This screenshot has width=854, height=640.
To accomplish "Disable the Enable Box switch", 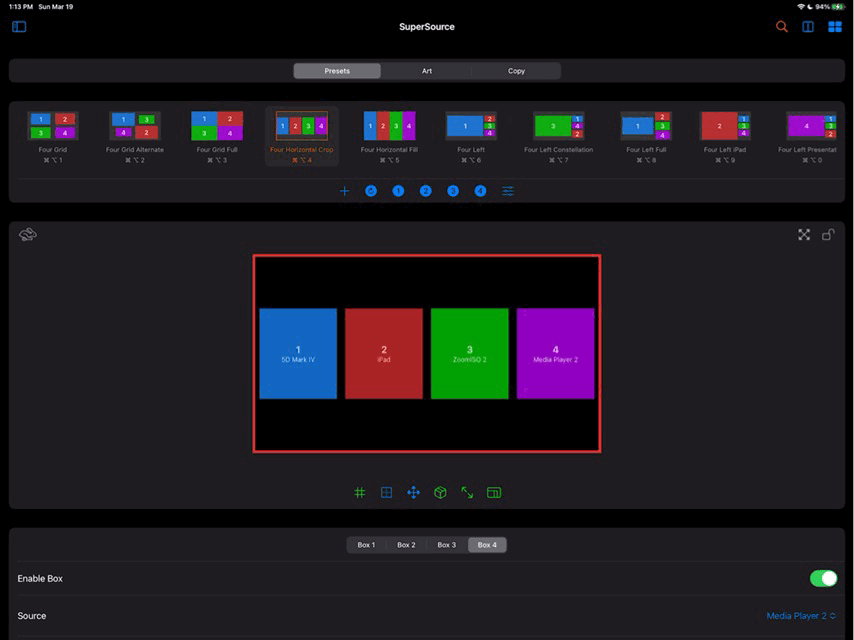I will click(x=822, y=579).
